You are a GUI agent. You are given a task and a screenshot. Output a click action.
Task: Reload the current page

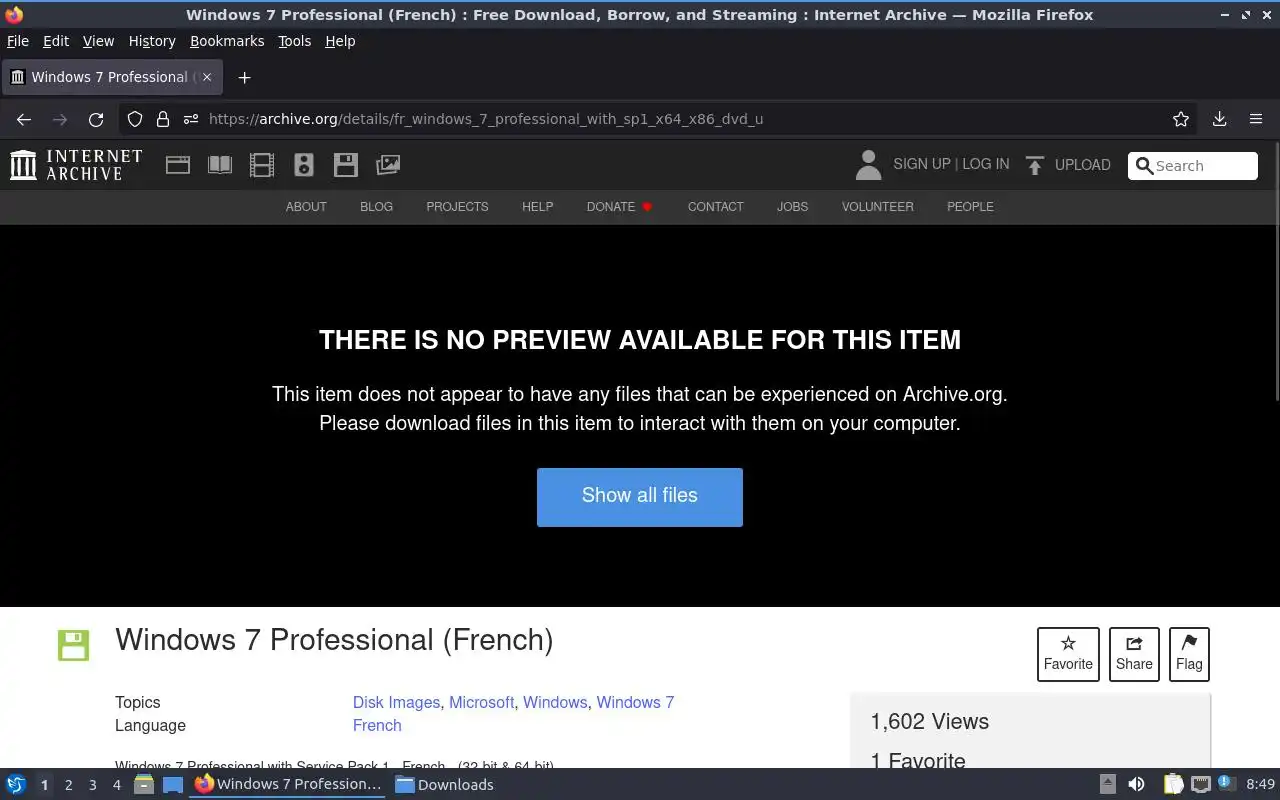tap(96, 119)
